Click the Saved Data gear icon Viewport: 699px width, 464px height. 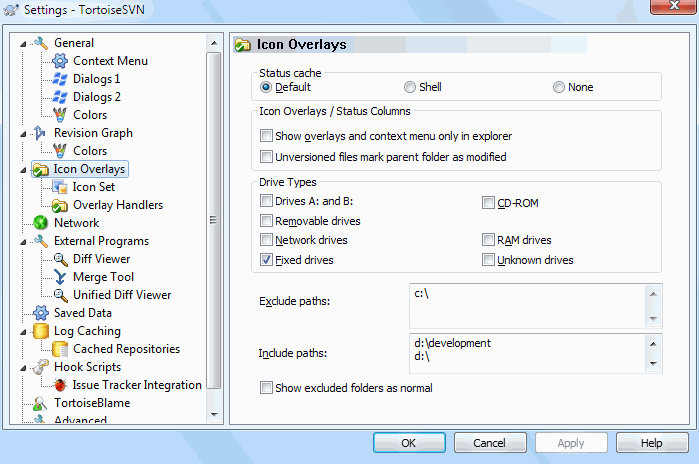click(41, 313)
